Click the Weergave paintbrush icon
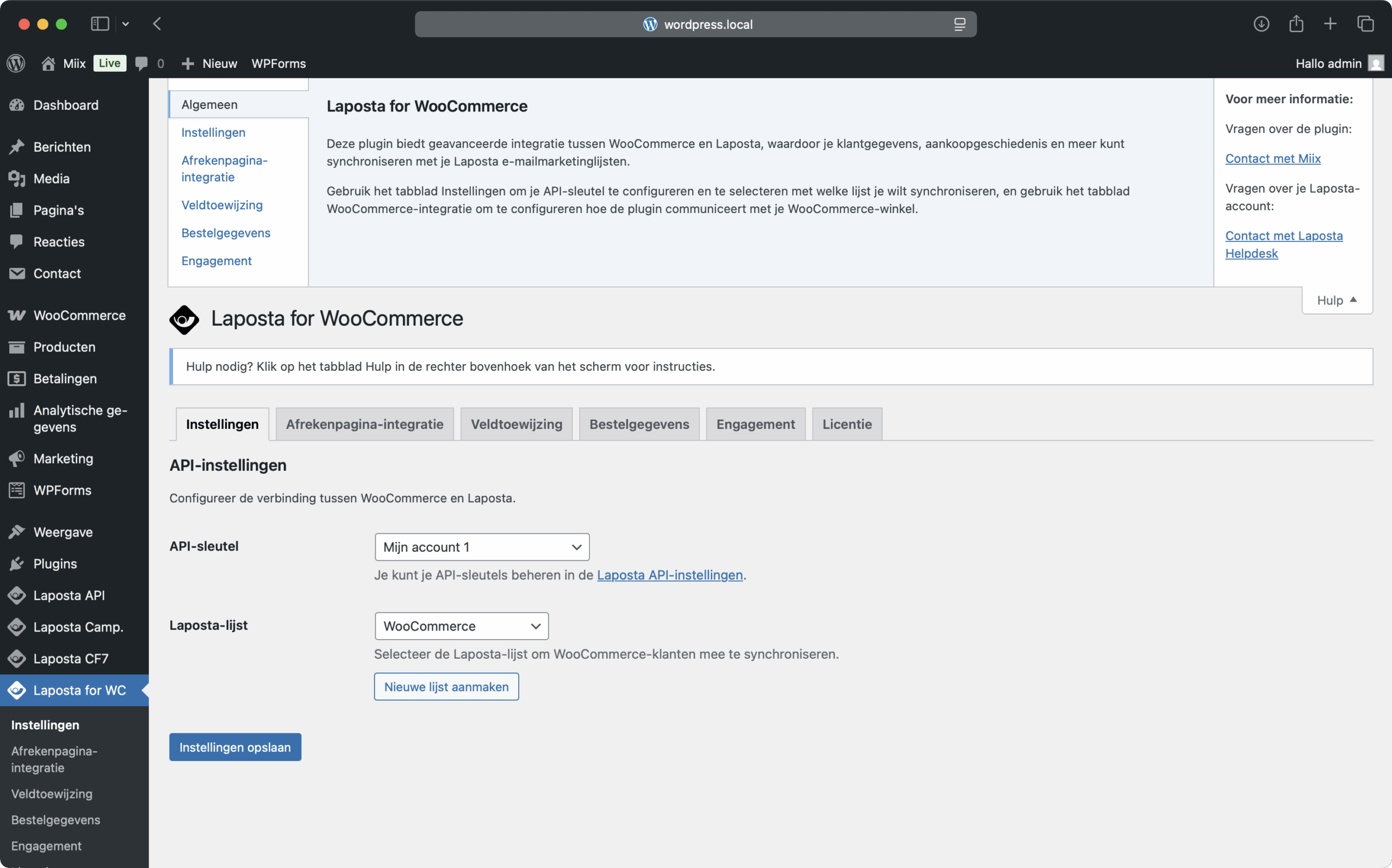This screenshot has width=1392, height=868. [x=17, y=532]
